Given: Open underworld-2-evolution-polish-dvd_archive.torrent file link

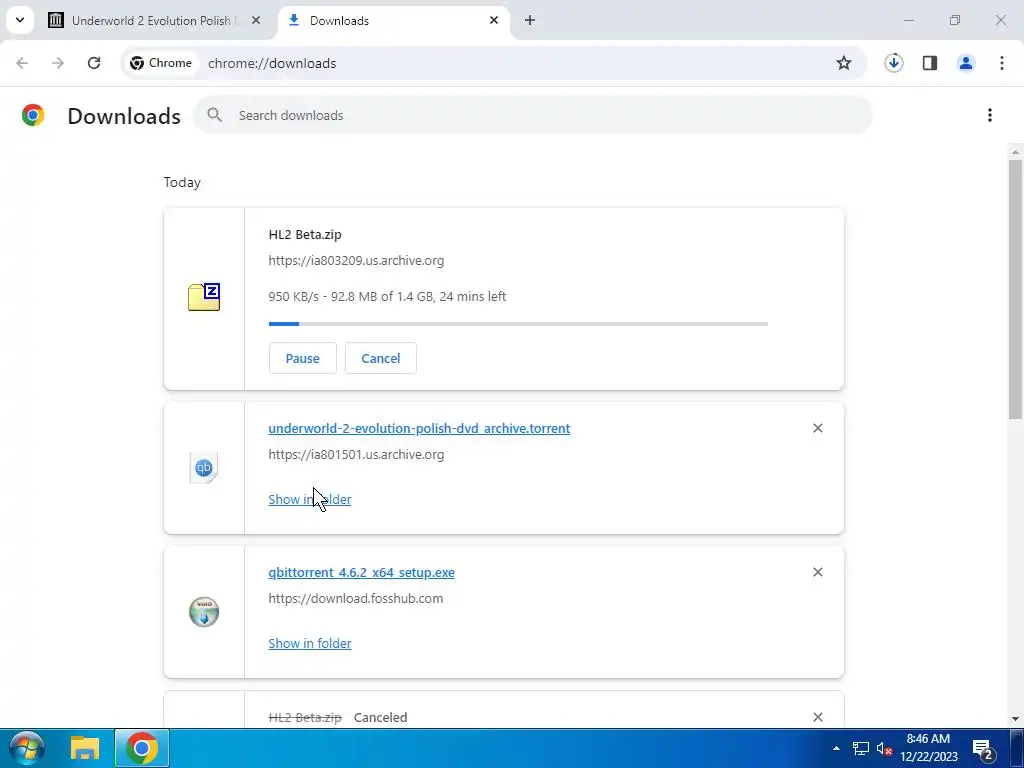Looking at the screenshot, I should tap(419, 428).
